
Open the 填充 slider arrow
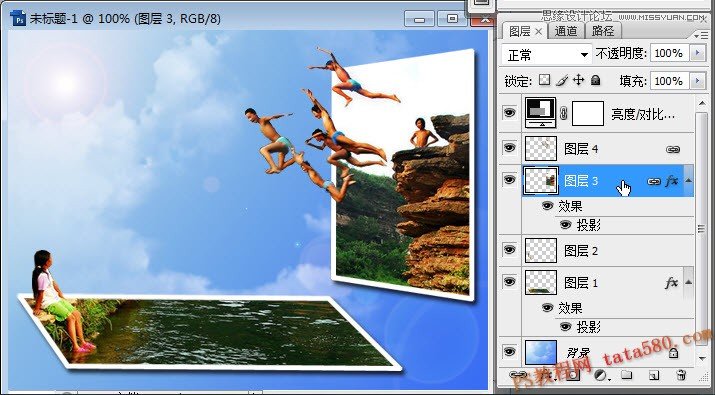pyautogui.click(x=697, y=81)
